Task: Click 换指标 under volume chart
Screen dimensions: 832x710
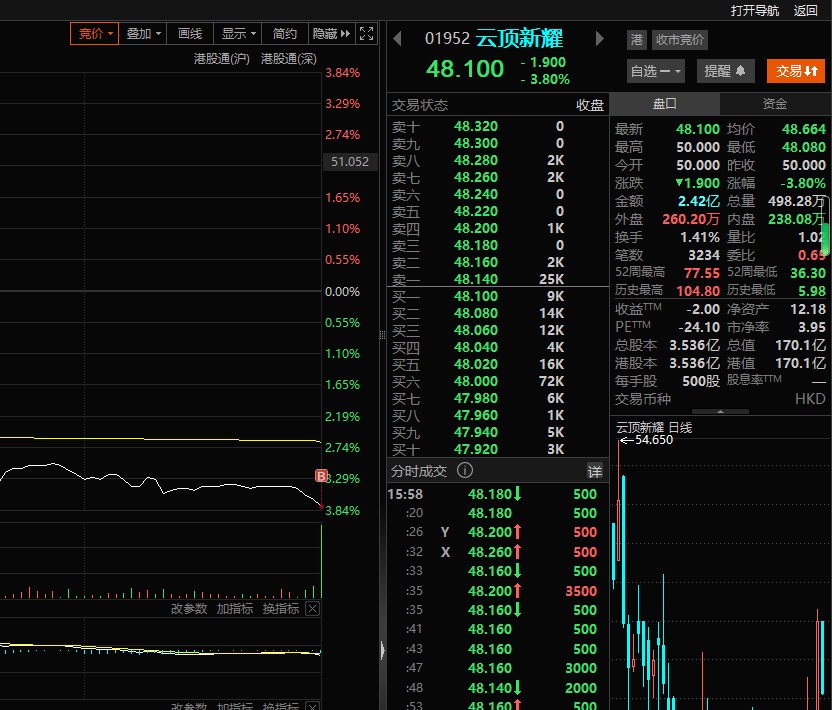Action: 281,609
